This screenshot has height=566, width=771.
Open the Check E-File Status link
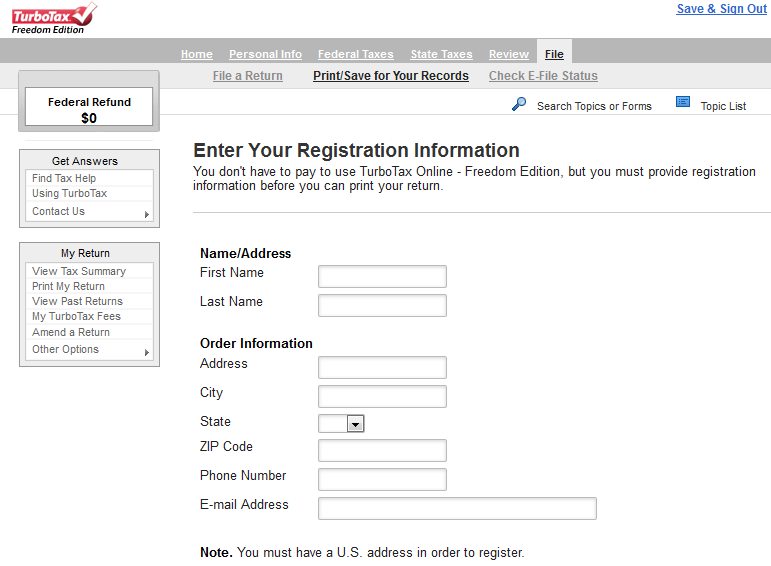tap(543, 76)
